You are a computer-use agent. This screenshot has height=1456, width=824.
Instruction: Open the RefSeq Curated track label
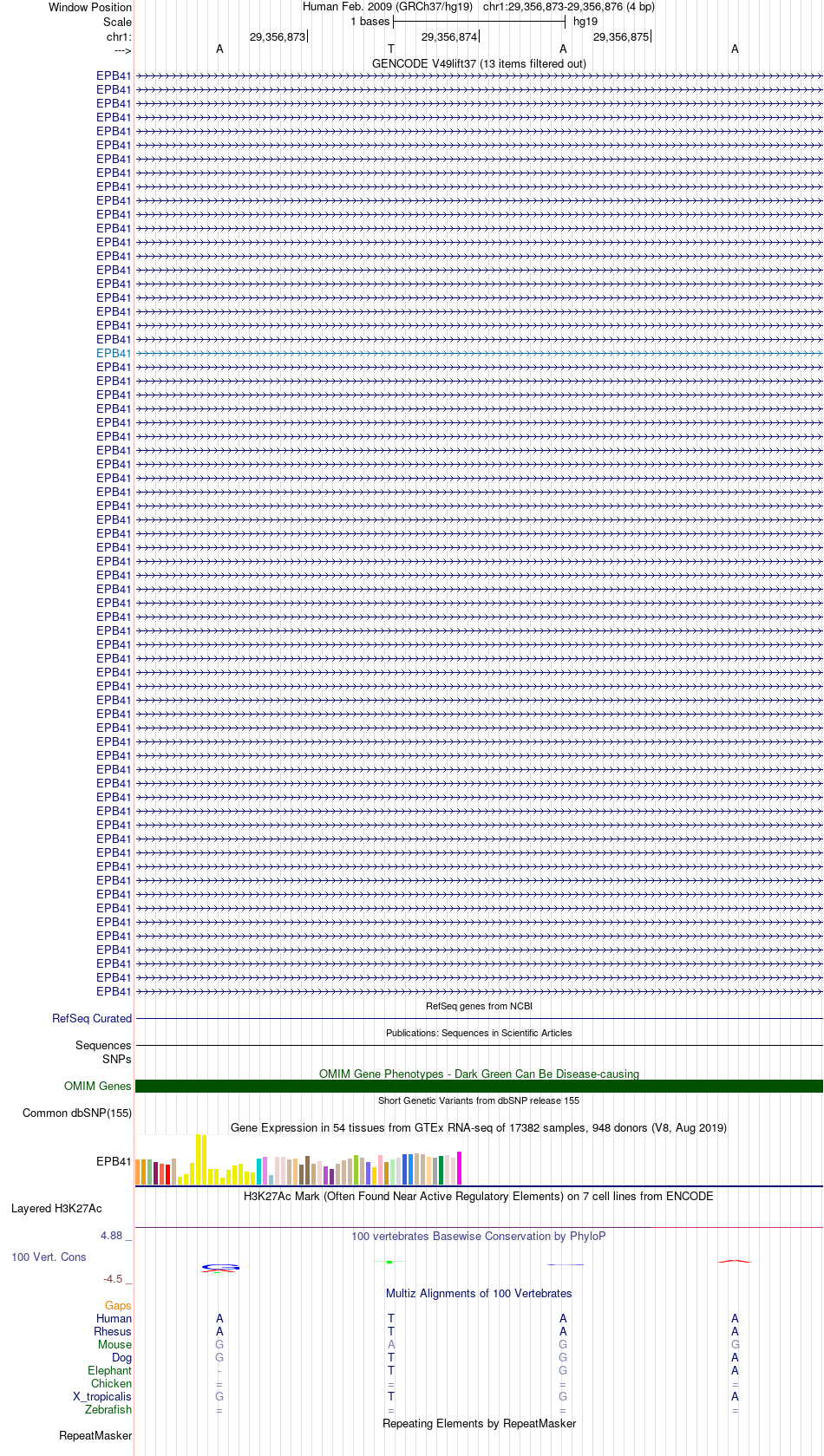point(92,1018)
